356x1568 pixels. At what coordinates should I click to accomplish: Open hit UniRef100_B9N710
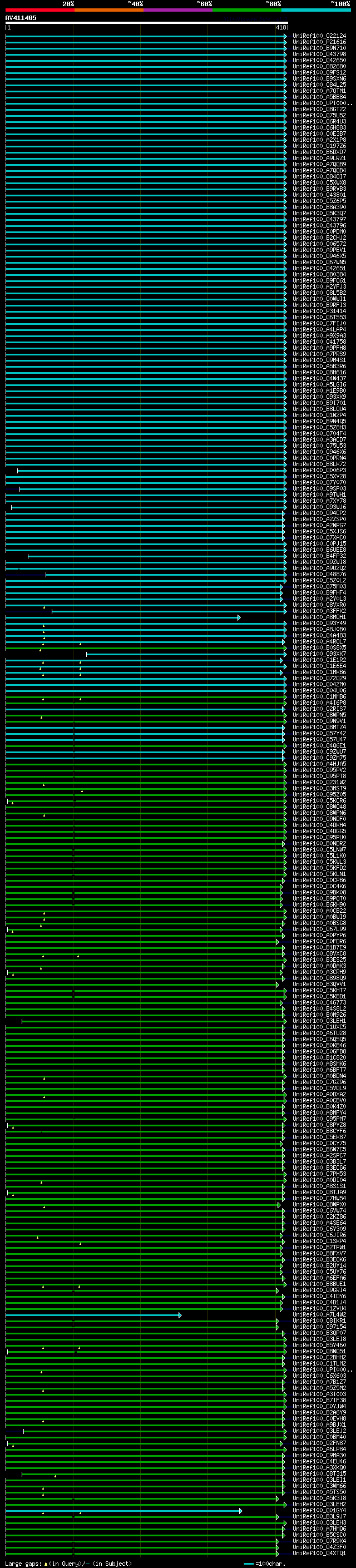[x=319, y=48]
